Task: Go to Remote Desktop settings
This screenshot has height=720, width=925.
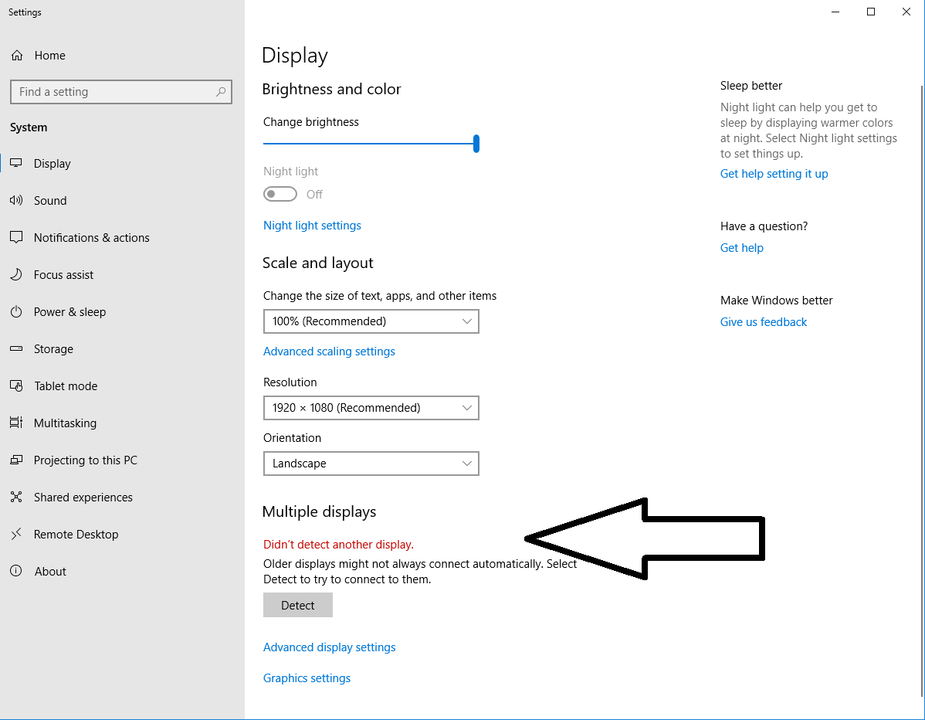Action: pyautogui.click(x=76, y=534)
